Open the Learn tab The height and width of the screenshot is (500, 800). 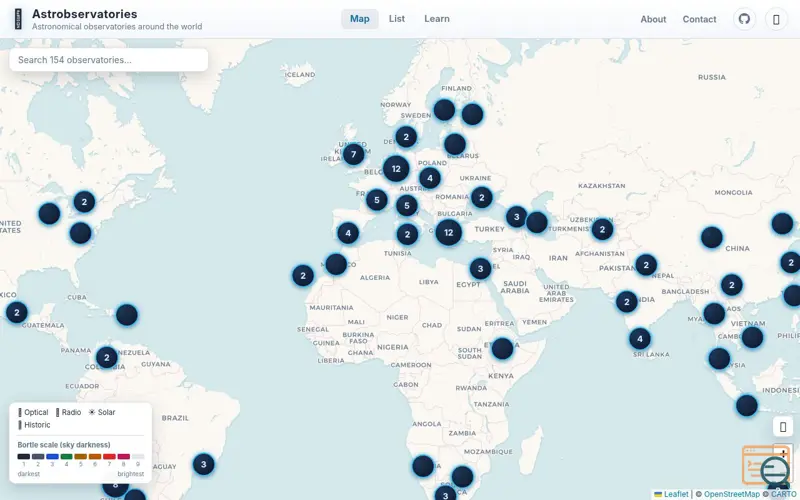point(437,19)
